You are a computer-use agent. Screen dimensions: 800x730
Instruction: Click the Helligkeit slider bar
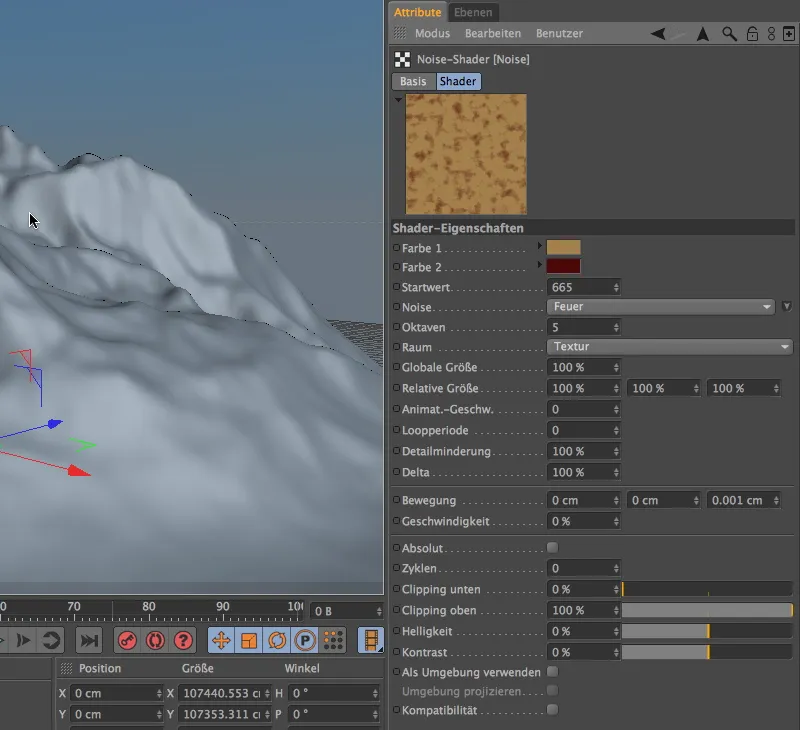tap(707, 631)
